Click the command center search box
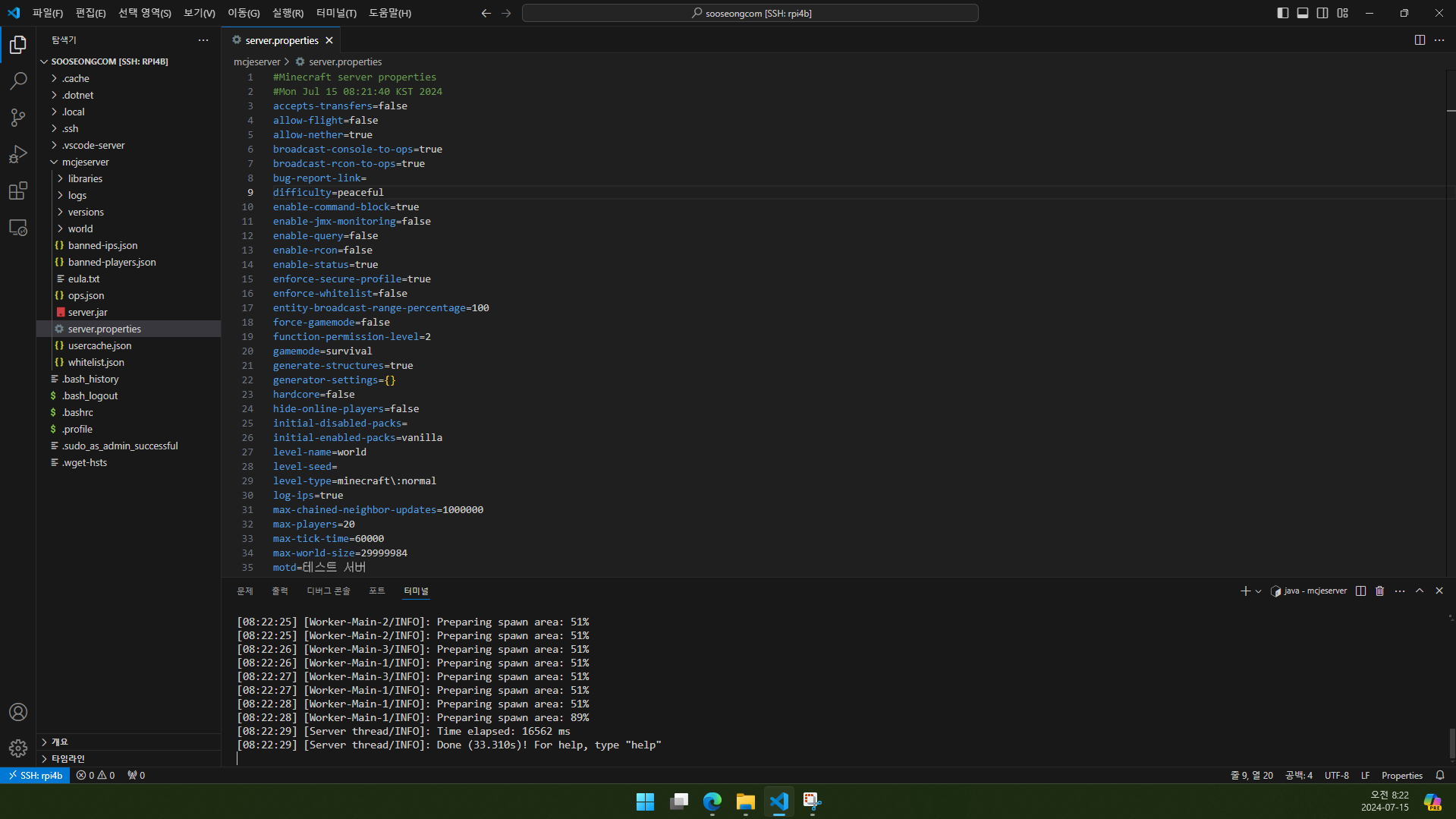The image size is (1456, 819). pos(750,13)
